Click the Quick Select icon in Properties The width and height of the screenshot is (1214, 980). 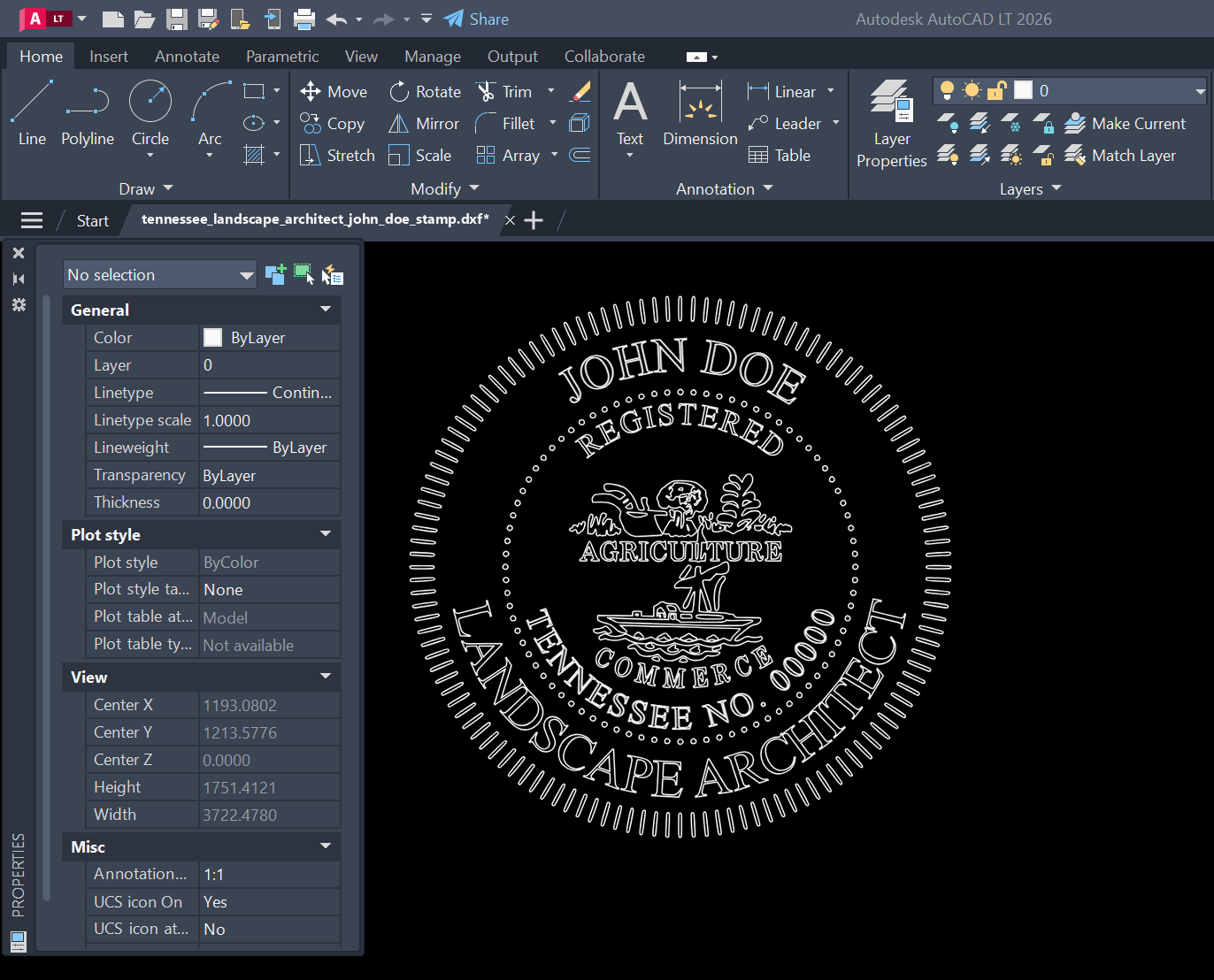(x=332, y=275)
